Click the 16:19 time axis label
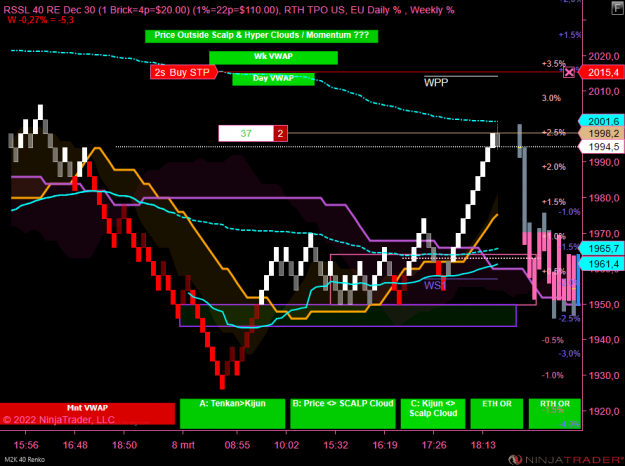 (x=385, y=445)
